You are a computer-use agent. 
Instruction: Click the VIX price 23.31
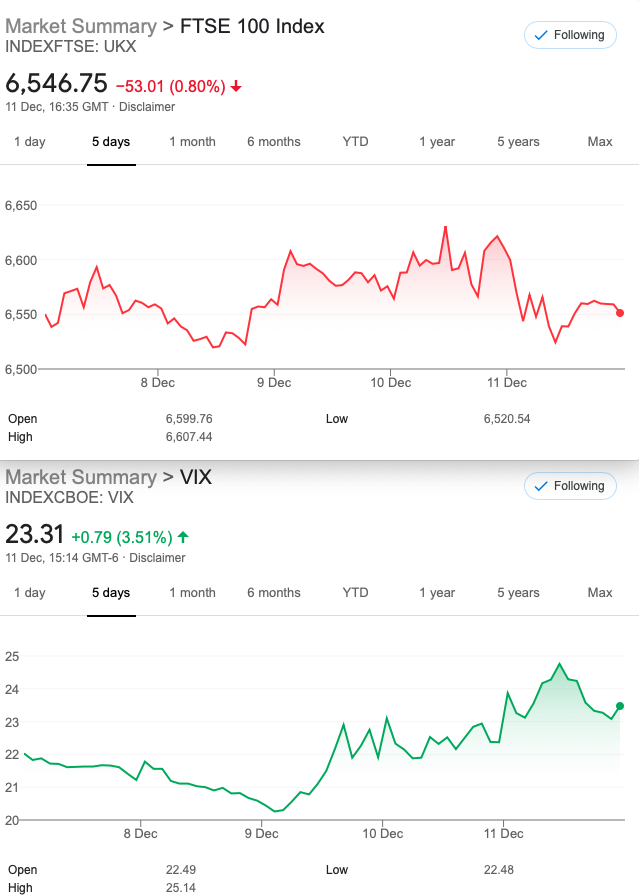(x=34, y=534)
